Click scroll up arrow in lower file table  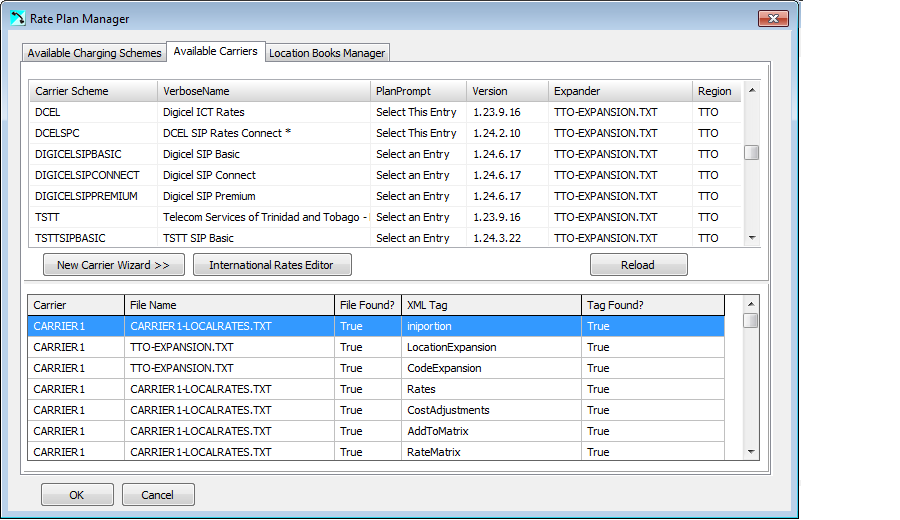click(x=751, y=303)
